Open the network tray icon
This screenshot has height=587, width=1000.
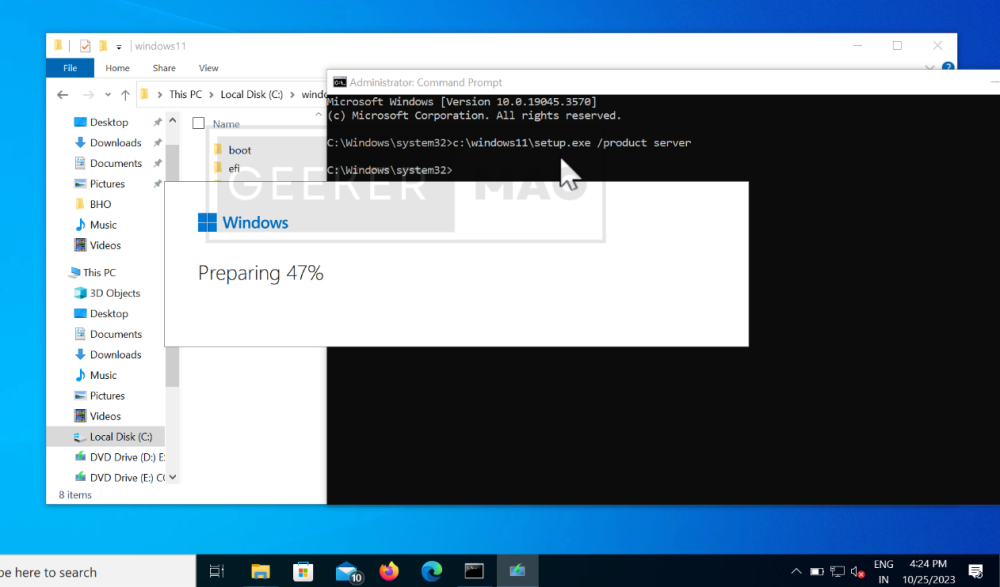[837, 572]
